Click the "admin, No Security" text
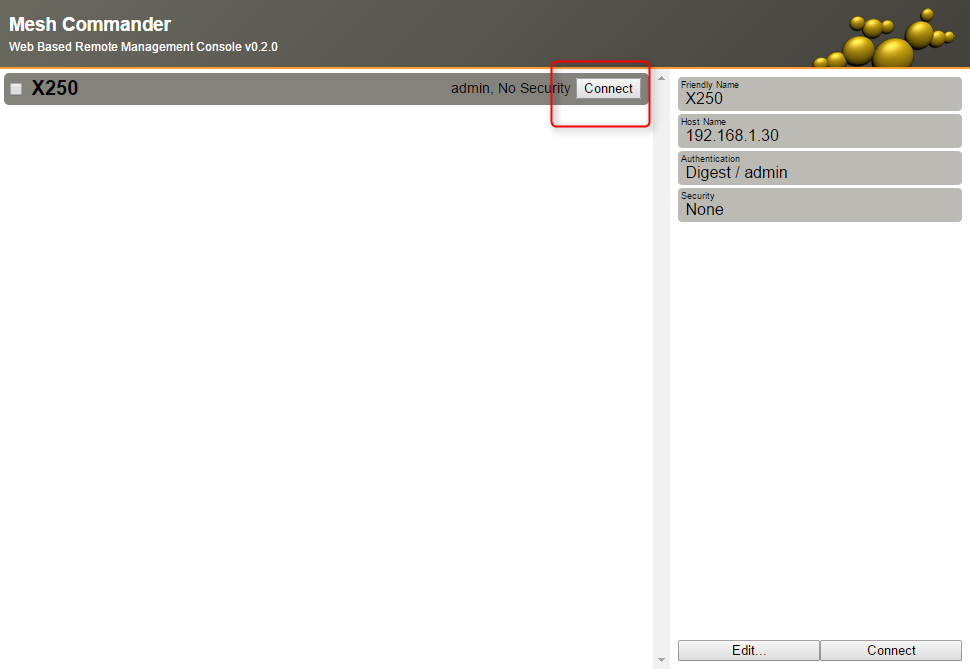The image size is (970, 669). pos(510,89)
